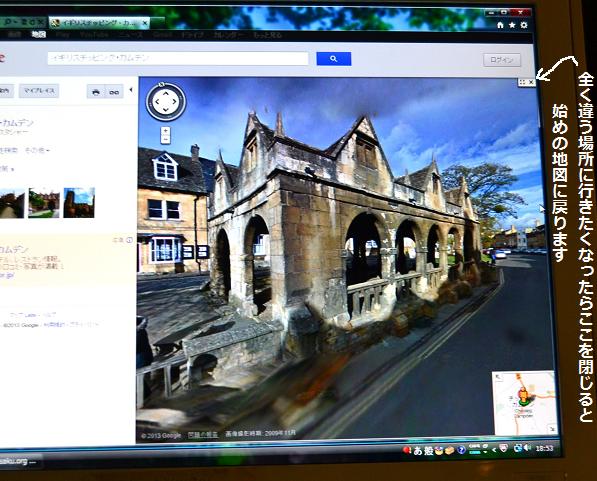The height and width of the screenshot is (481, 597).
Task: Show hidden system tray icons
Action: click(494, 449)
